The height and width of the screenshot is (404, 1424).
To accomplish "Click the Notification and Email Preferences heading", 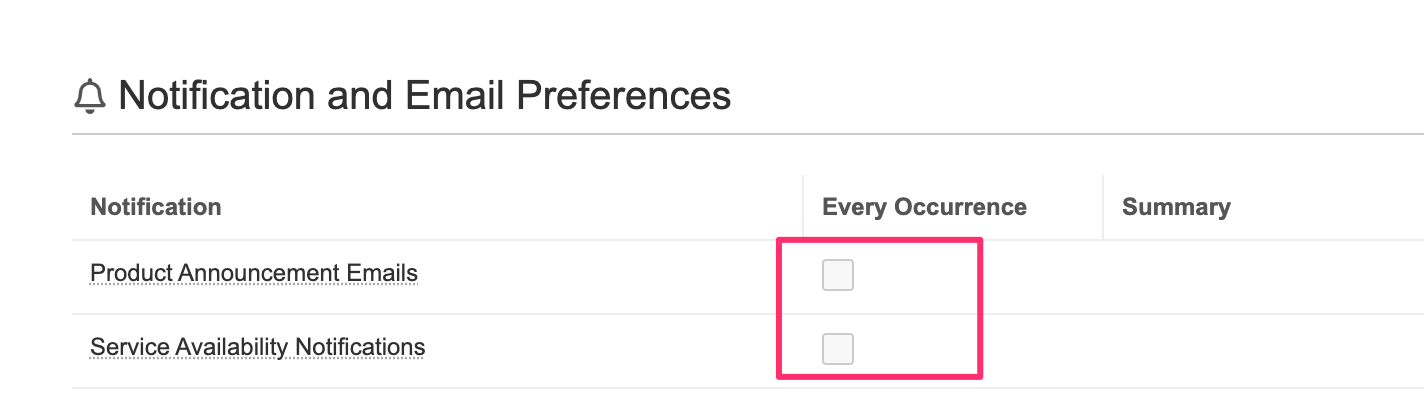I will tap(424, 96).
